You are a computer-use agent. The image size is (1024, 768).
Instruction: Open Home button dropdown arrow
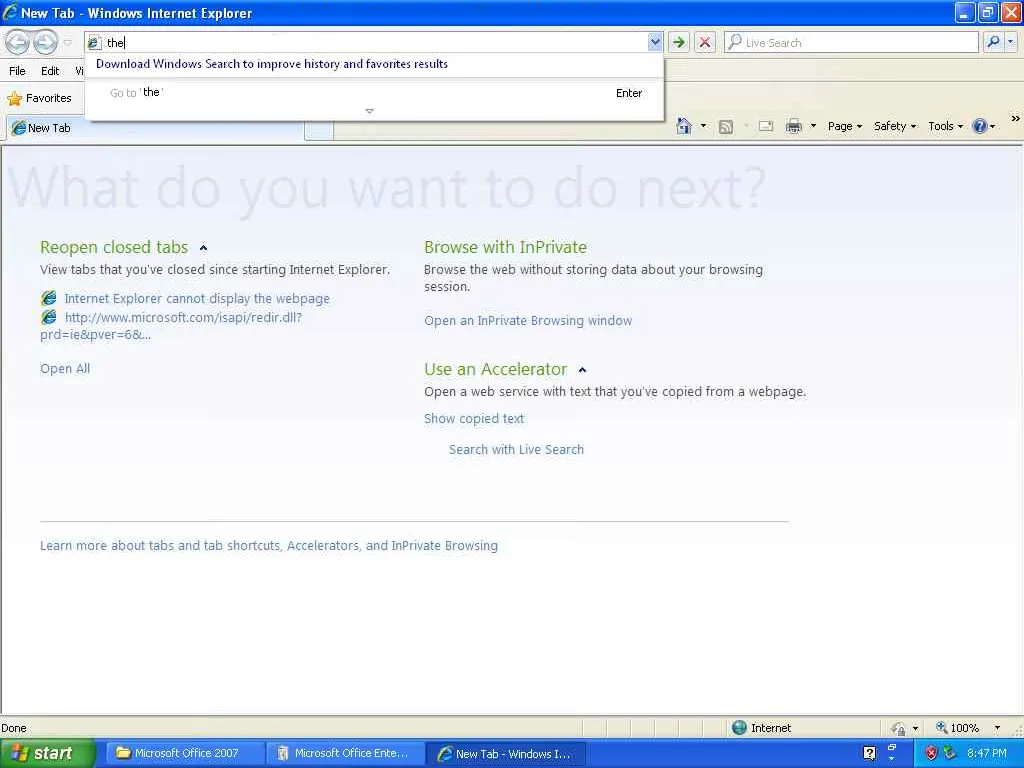coord(703,126)
